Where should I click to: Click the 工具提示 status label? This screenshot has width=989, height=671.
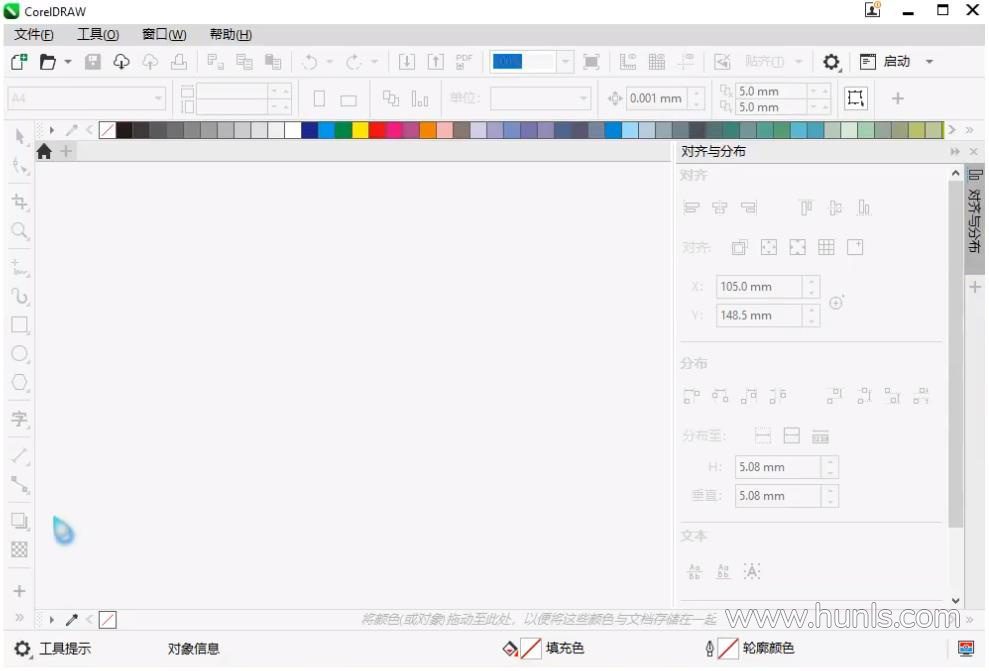(x=65, y=648)
